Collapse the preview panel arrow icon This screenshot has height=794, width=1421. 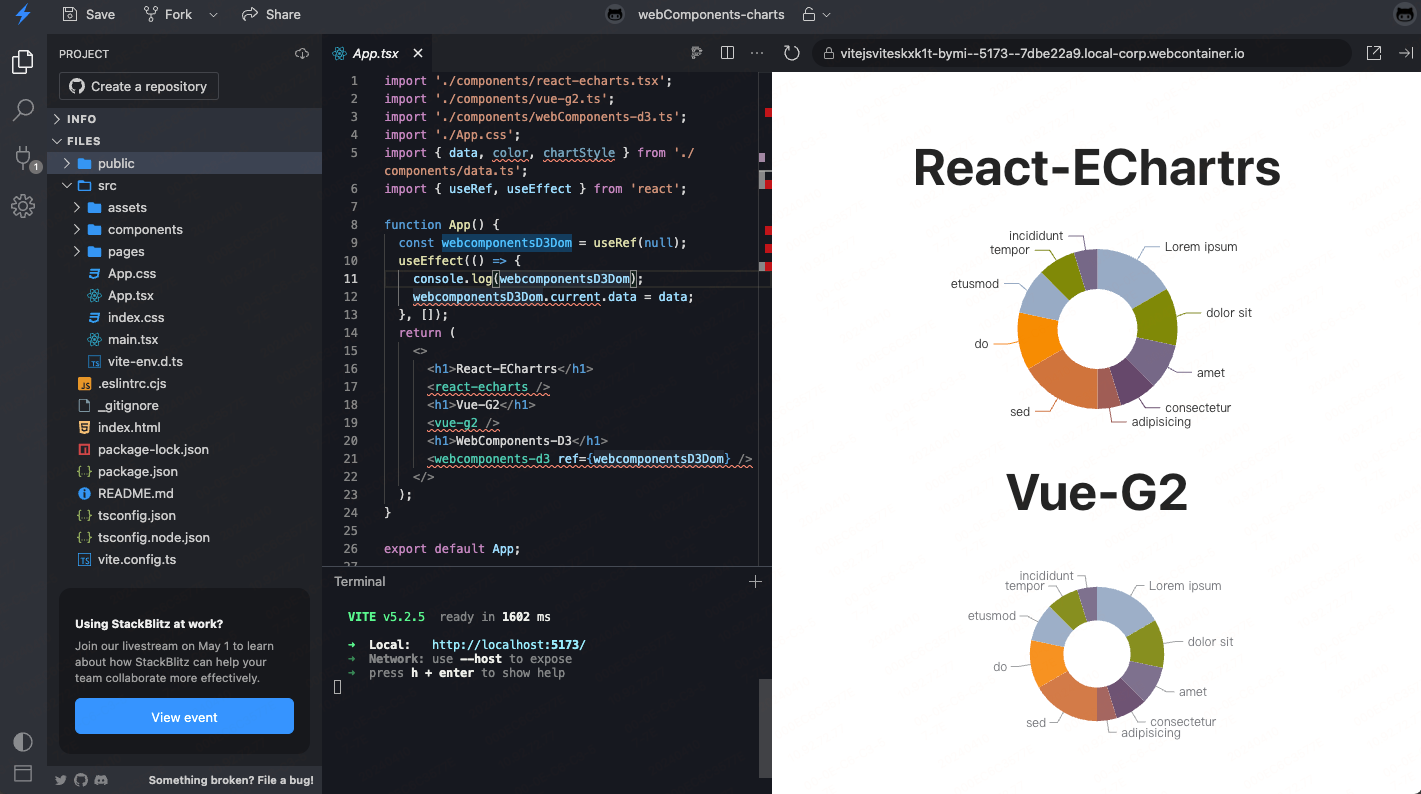tap(1405, 53)
